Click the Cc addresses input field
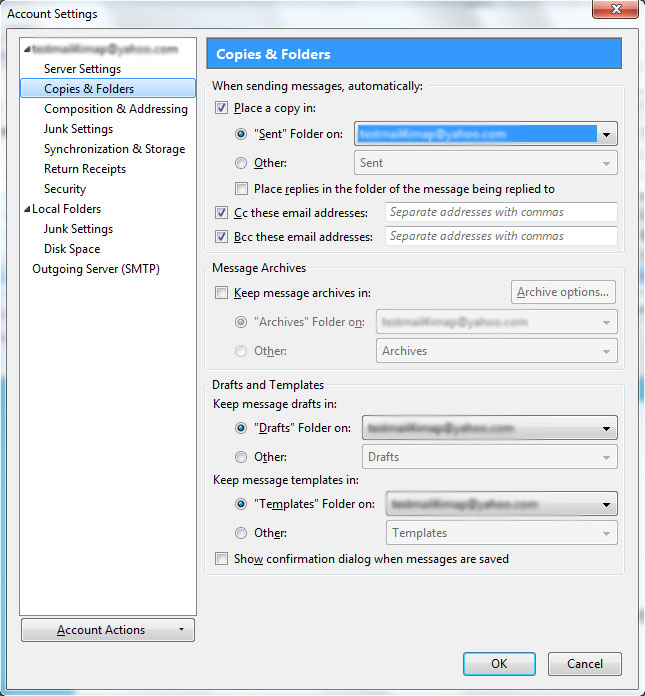The image size is (645, 696). point(501,212)
